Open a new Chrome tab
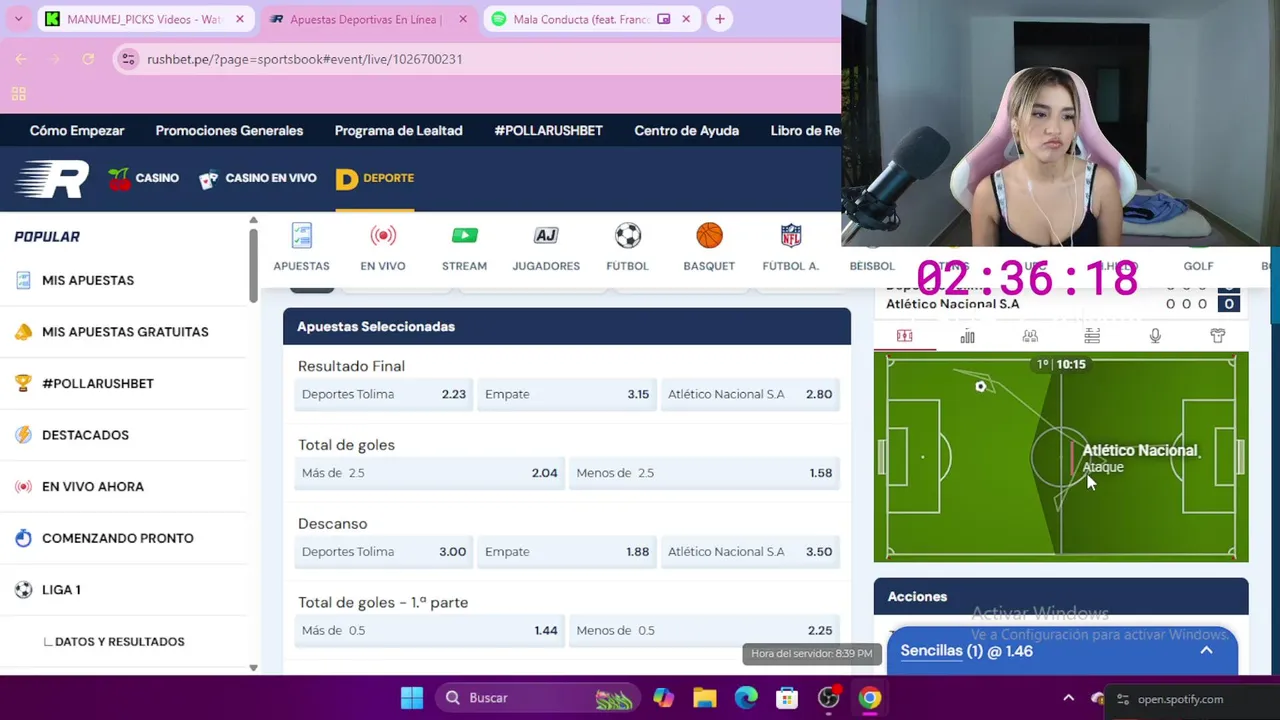Image resolution: width=1280 pixels, height=720 pixels. (719, 19)
